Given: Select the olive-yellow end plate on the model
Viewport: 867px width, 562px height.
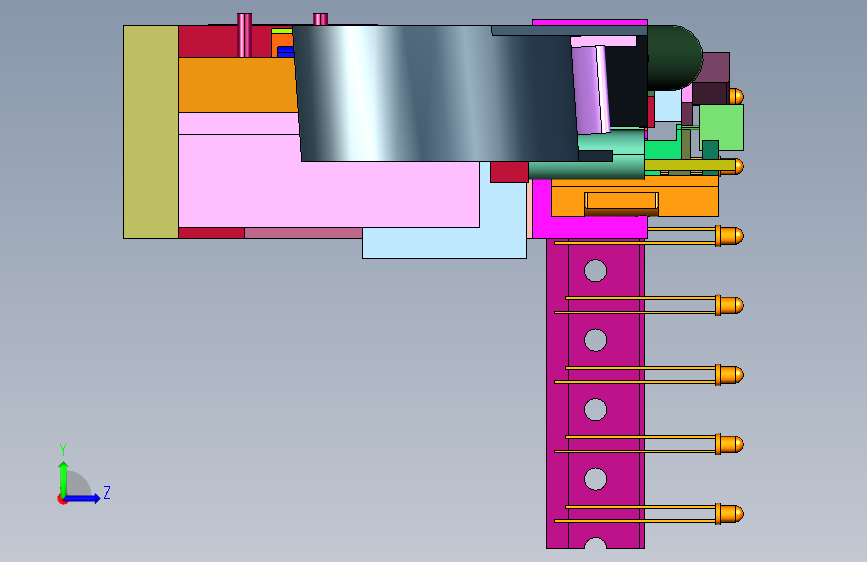Looking at the screenshot, I should pos(151,132).
